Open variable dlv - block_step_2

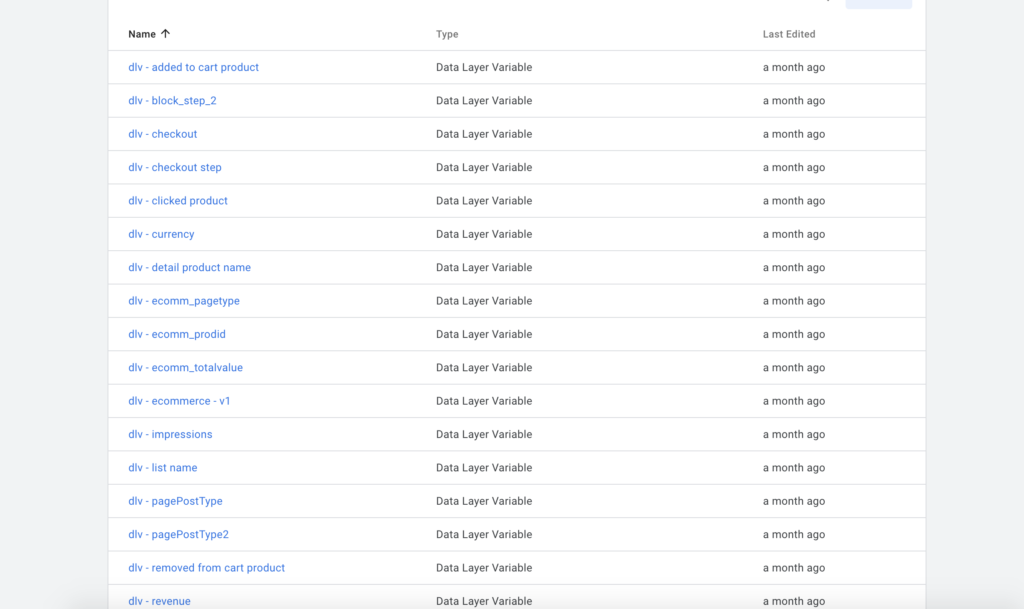tap(172, 101)
